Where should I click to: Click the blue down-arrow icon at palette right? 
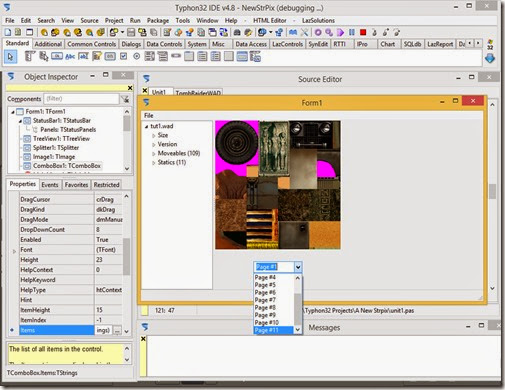(x=490, y=58)
